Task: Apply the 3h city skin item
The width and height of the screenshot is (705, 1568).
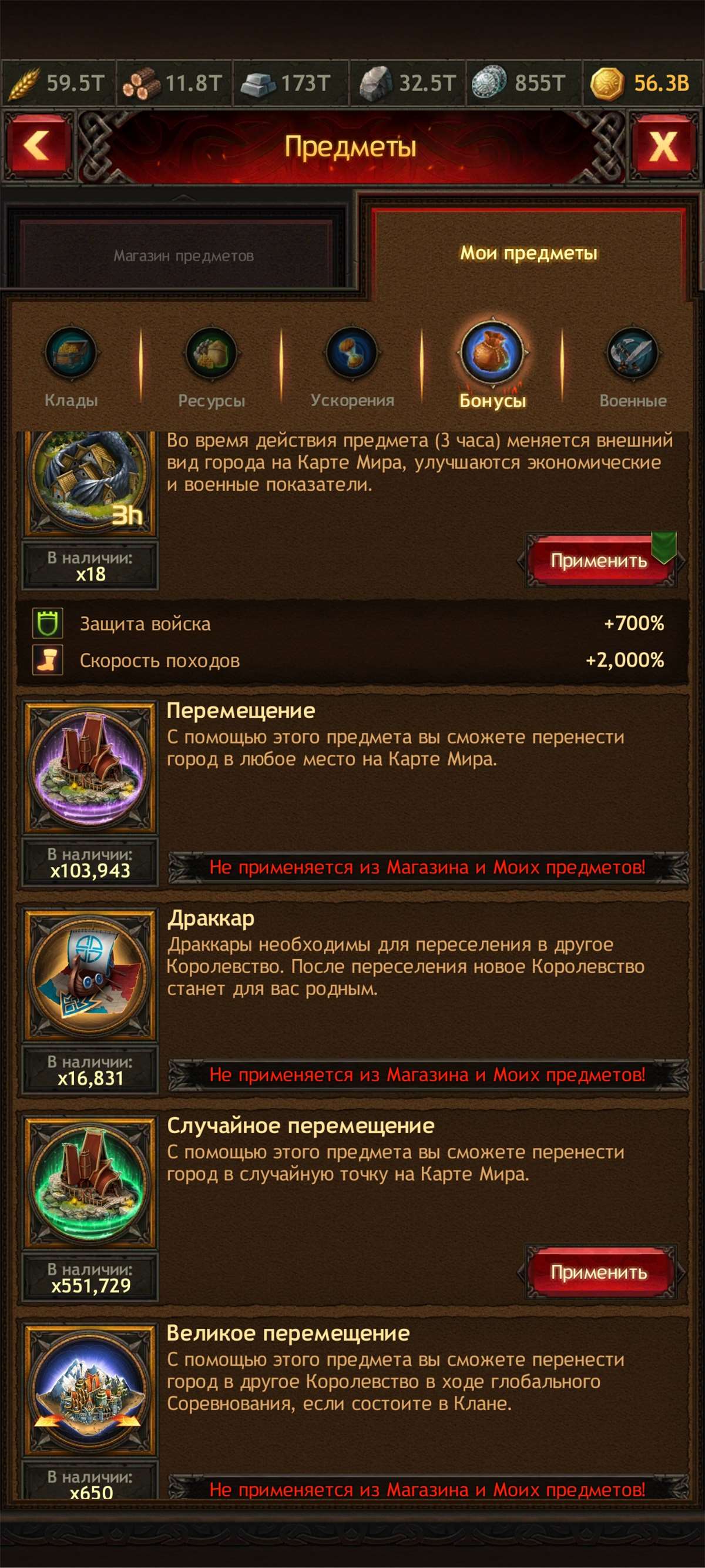Action: click(599, 561)
